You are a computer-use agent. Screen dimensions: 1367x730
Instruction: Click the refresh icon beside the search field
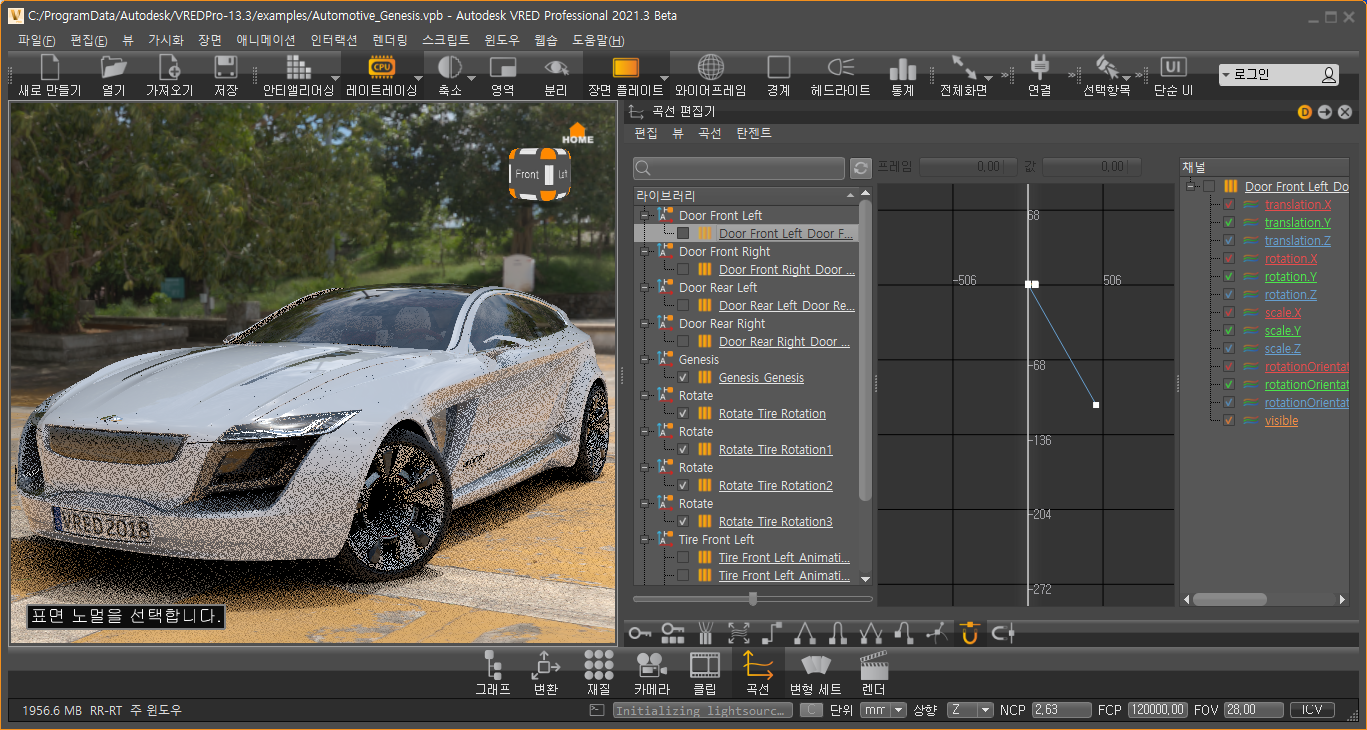coord(860,168)
